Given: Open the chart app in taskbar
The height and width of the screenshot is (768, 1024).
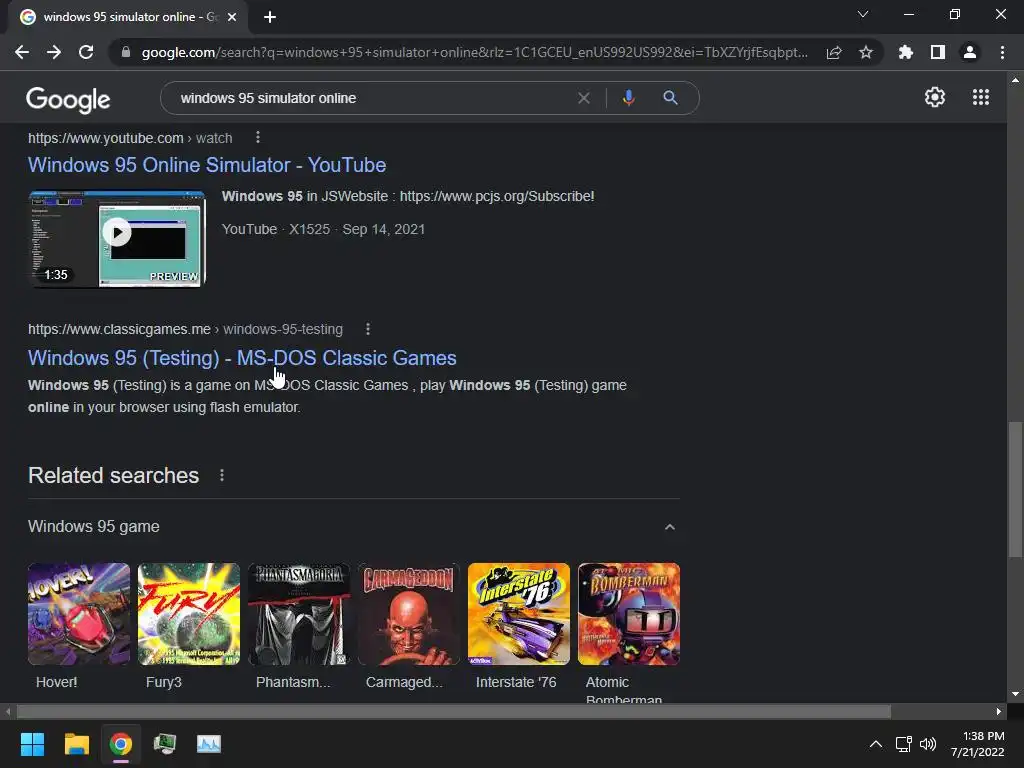Looking at the screenshot, I should point(209,744).
